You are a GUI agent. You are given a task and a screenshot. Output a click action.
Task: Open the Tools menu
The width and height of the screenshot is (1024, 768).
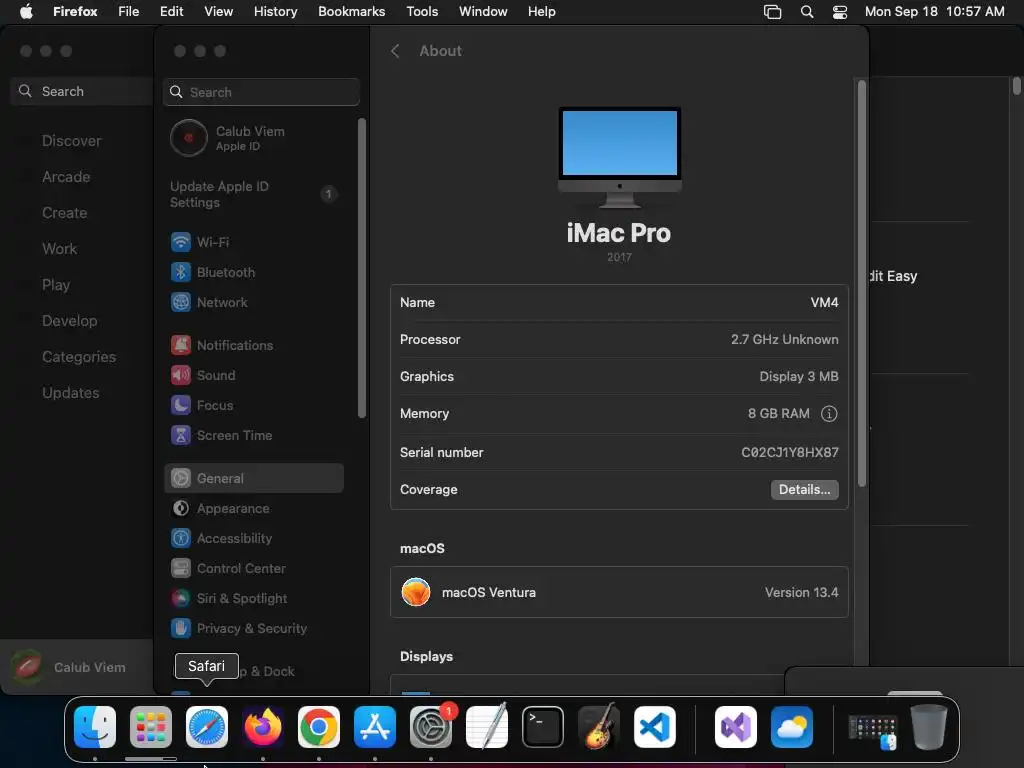click(x=422, y=11)
